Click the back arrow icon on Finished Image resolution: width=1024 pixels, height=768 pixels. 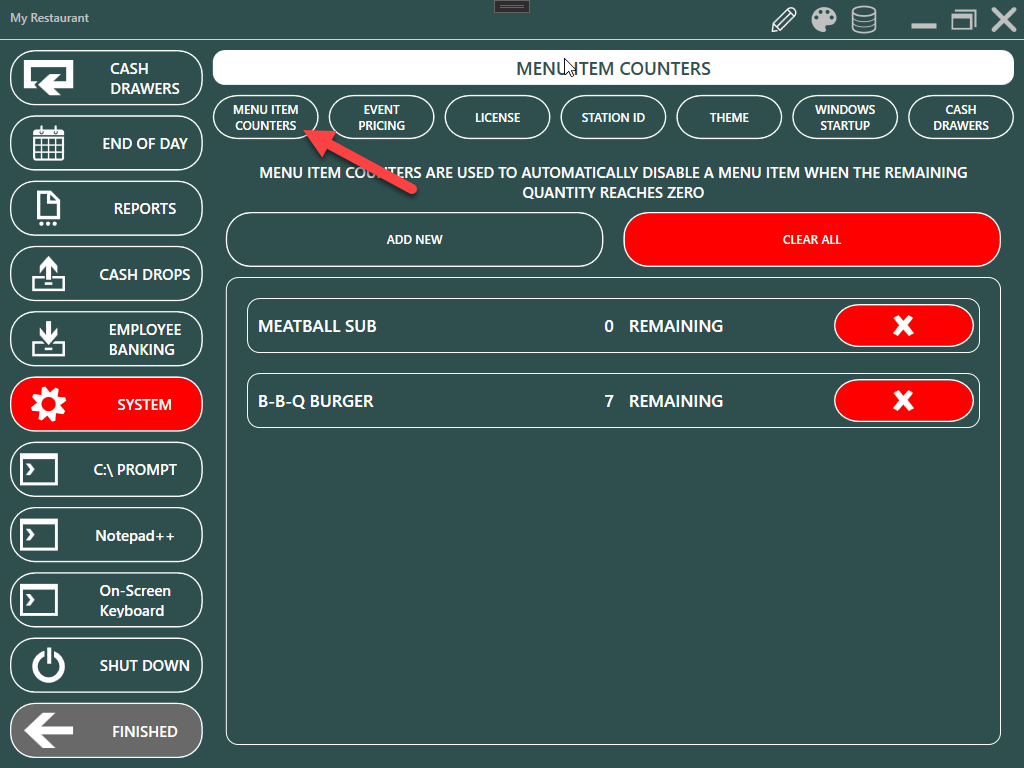48,732
